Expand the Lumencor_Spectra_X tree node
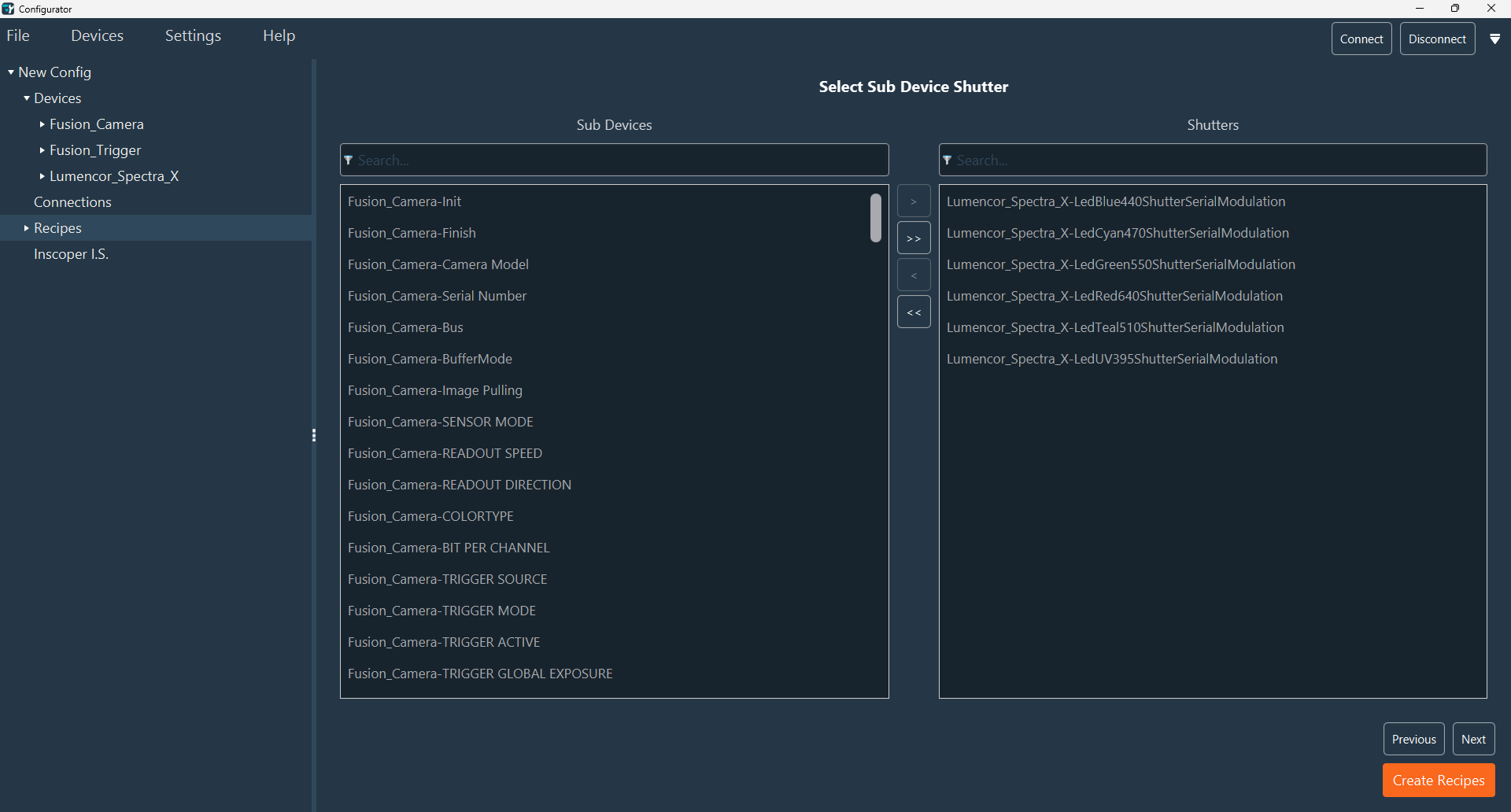1511x812 pixels. coord(42,176)
